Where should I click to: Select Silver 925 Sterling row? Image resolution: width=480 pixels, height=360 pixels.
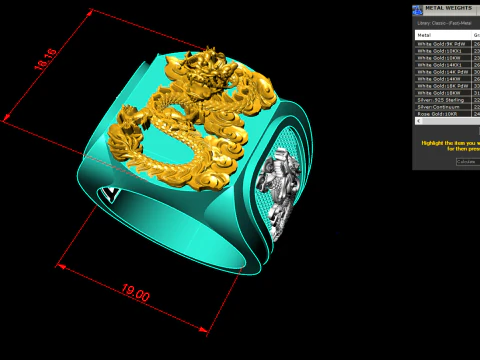(x=447, y=100)
